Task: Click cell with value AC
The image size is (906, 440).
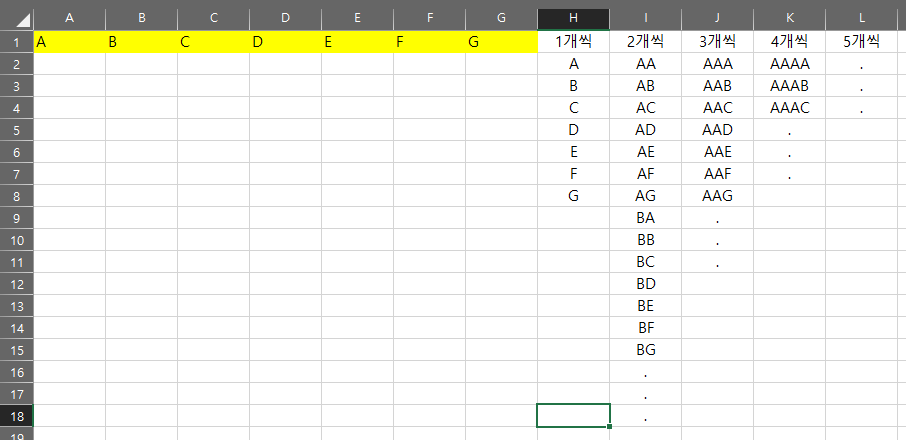Action: click(645, 108)
